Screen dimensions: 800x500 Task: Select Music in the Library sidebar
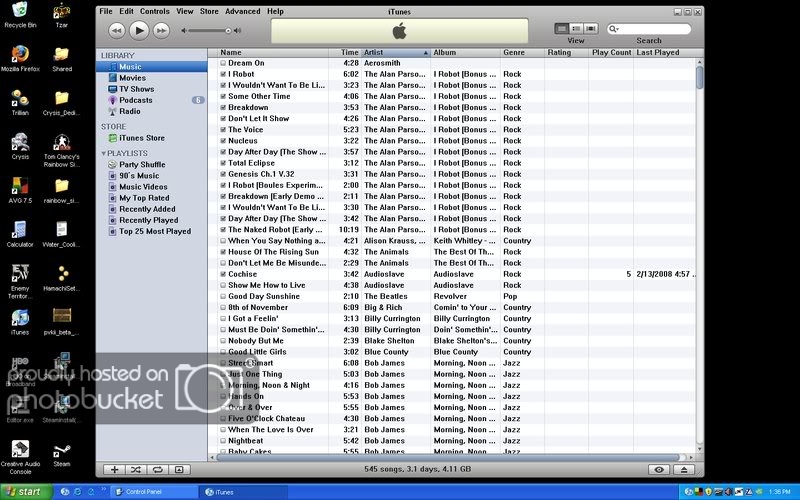pos(152,67)
